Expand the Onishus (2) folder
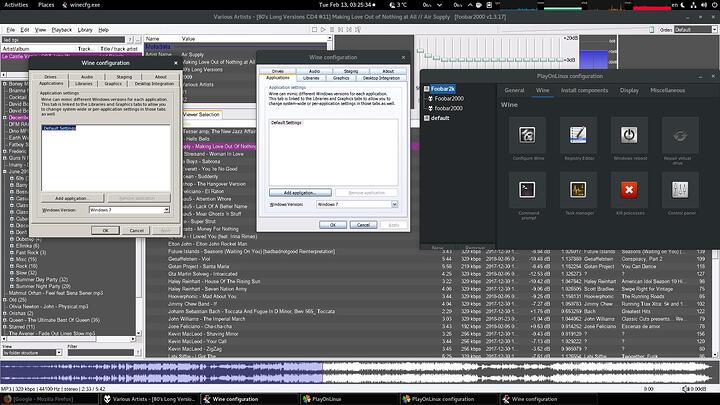The width and height of the screenshot is (720, 405). 5,313
